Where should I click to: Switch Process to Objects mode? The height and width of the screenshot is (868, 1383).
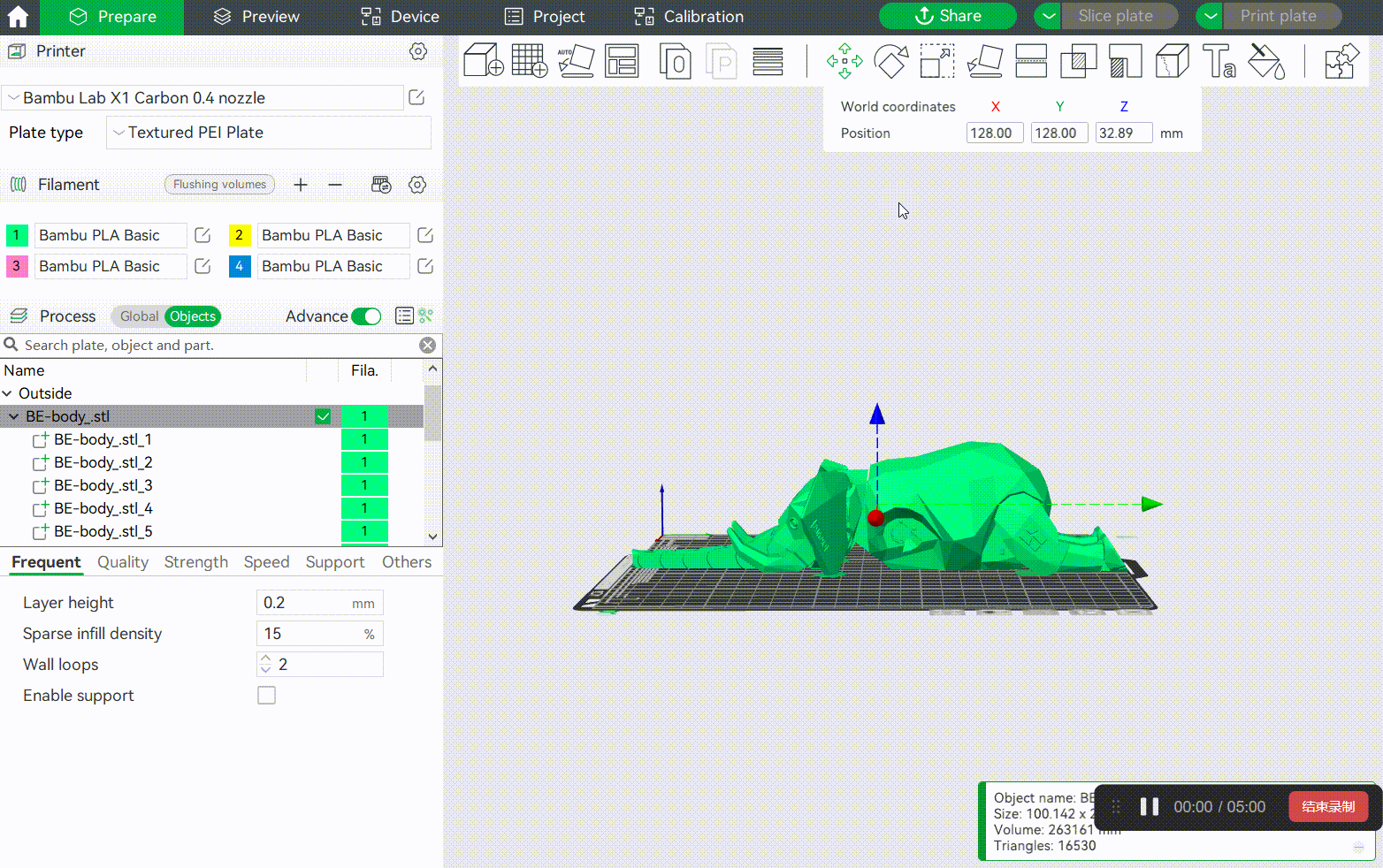tap(193, 316)
